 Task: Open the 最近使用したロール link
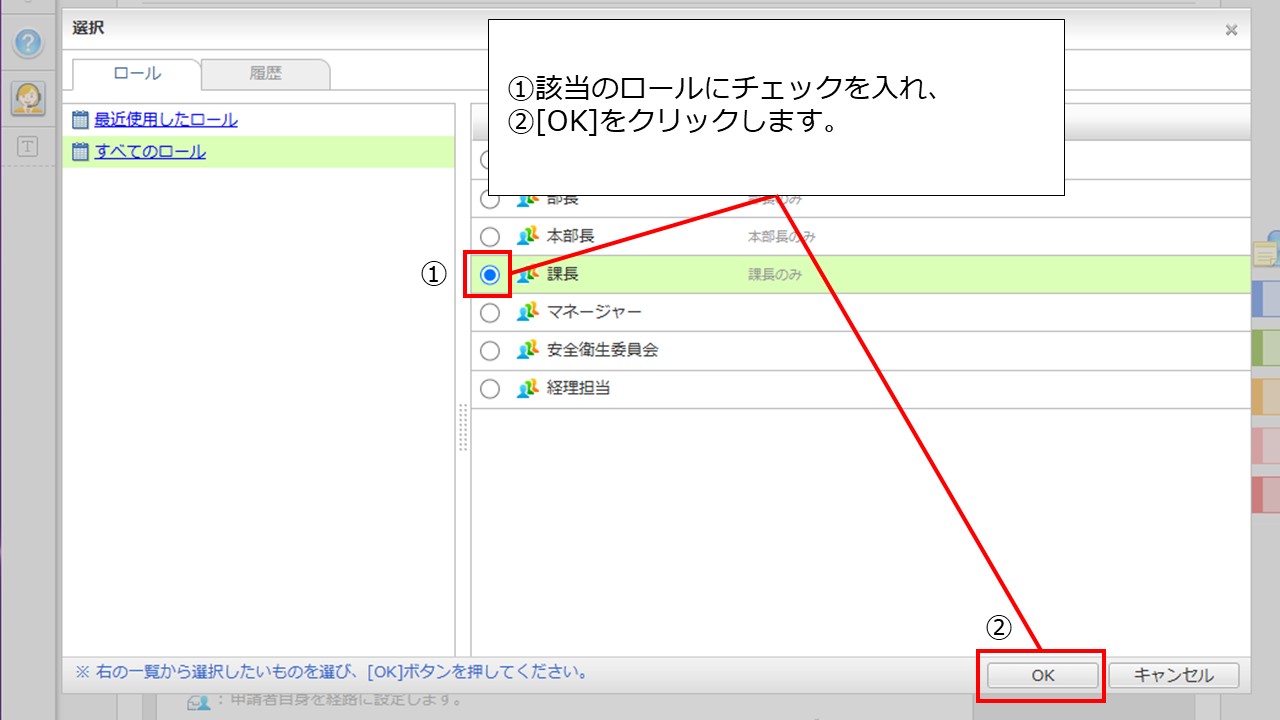(x=166, y=120)
